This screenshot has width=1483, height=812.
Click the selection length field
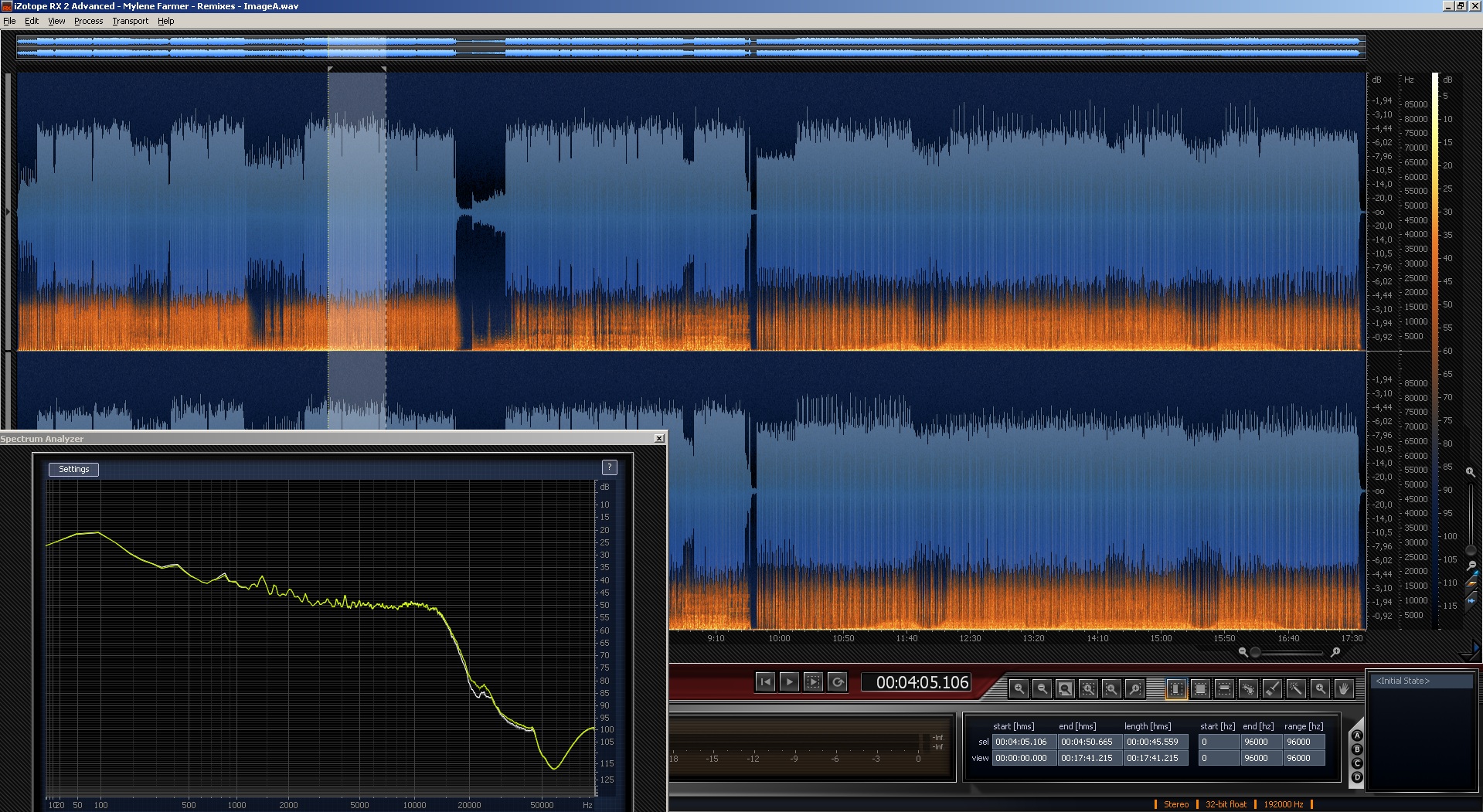pos(1155,742)
